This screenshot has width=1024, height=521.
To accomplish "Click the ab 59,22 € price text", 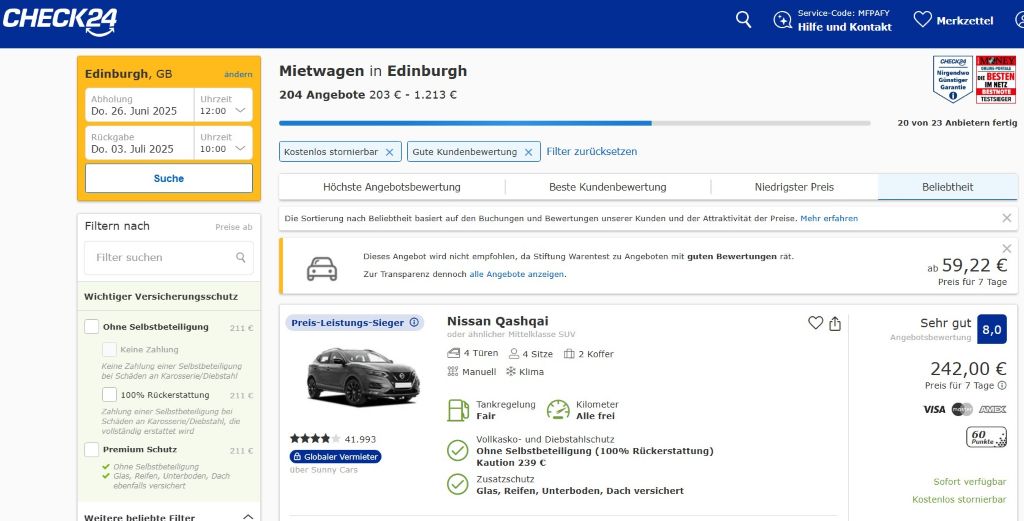I will point(967,265).
